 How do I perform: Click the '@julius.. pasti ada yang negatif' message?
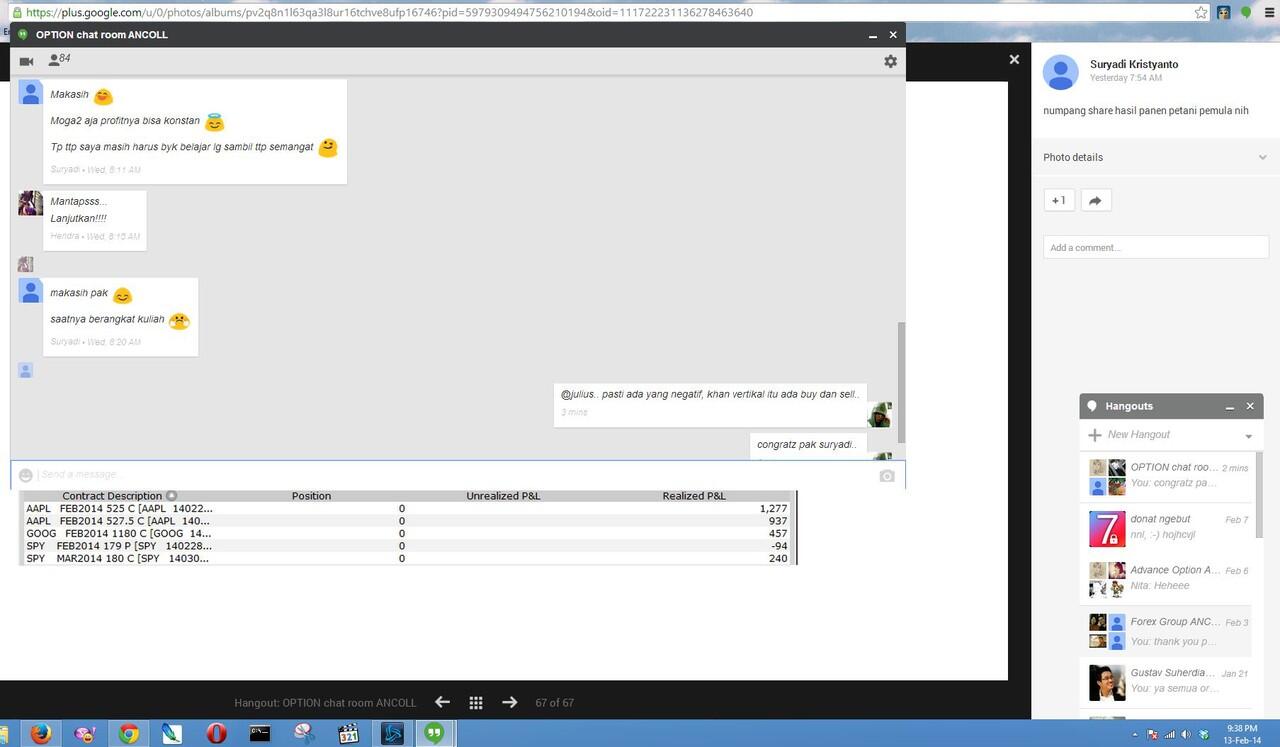(710, 404)
